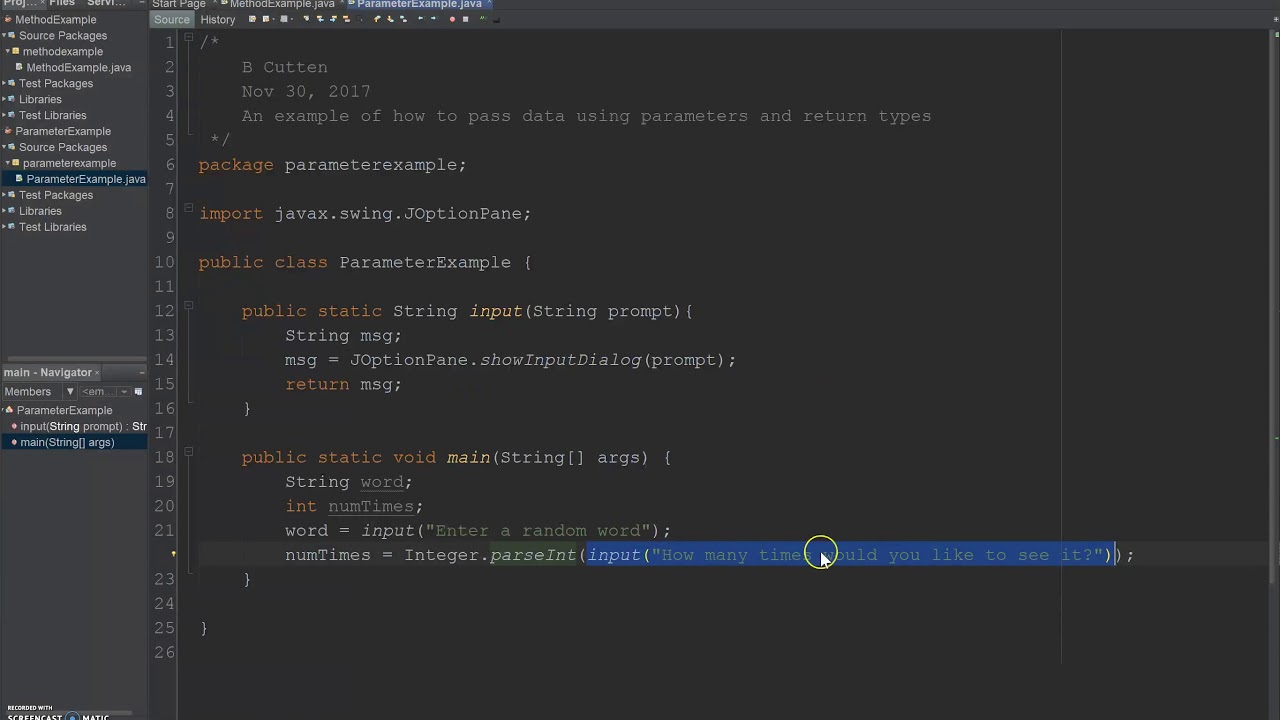The width and height of the screenshot is (1280, 720).
Task: Click the class icon next to ParameterExample in Navigator
Action: [x=10, y=410]
